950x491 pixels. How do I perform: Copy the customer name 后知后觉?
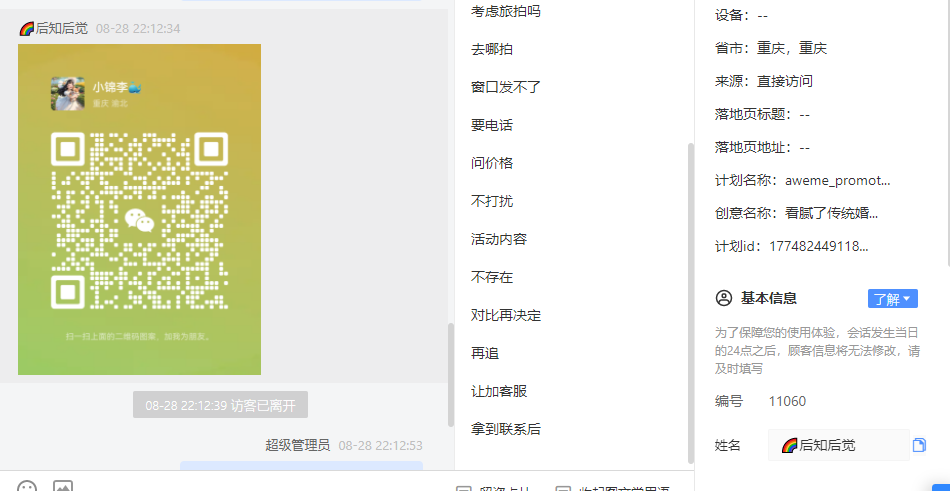(919, 445)
